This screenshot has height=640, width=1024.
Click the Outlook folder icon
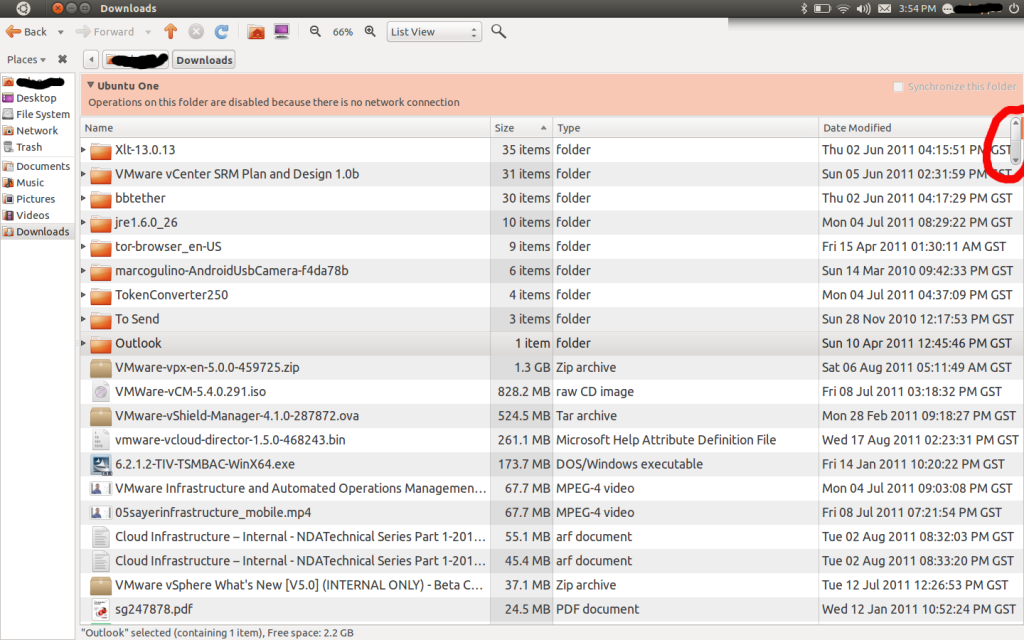[101, 344]
